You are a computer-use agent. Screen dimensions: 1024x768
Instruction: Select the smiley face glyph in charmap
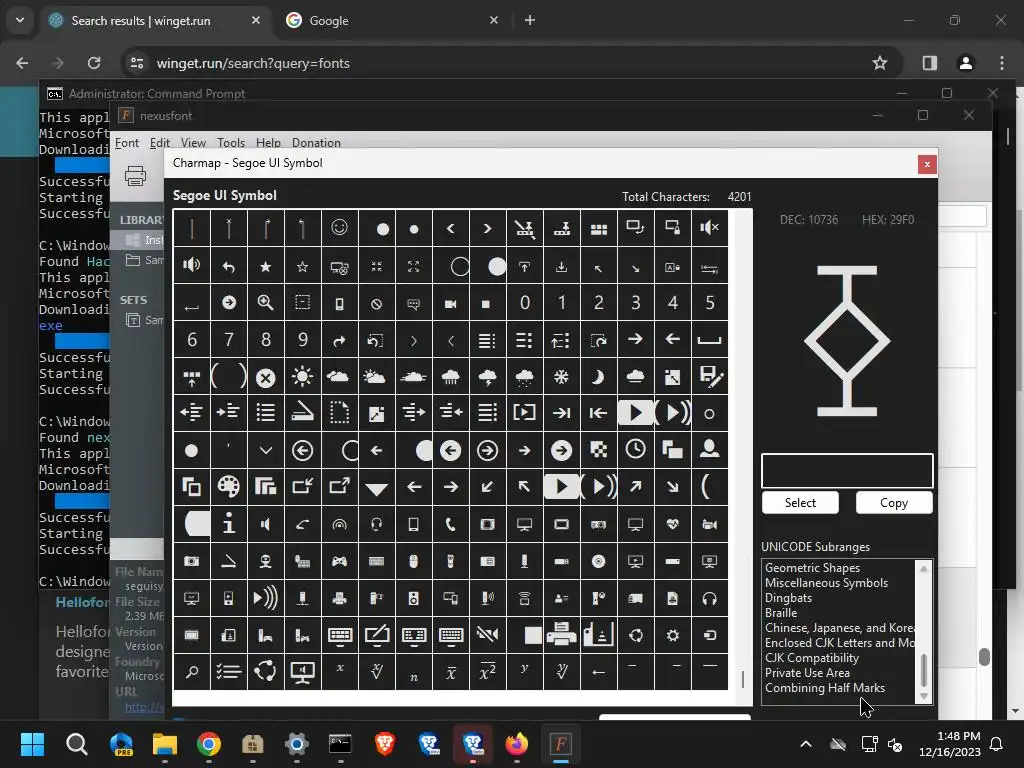pos(340,228)
